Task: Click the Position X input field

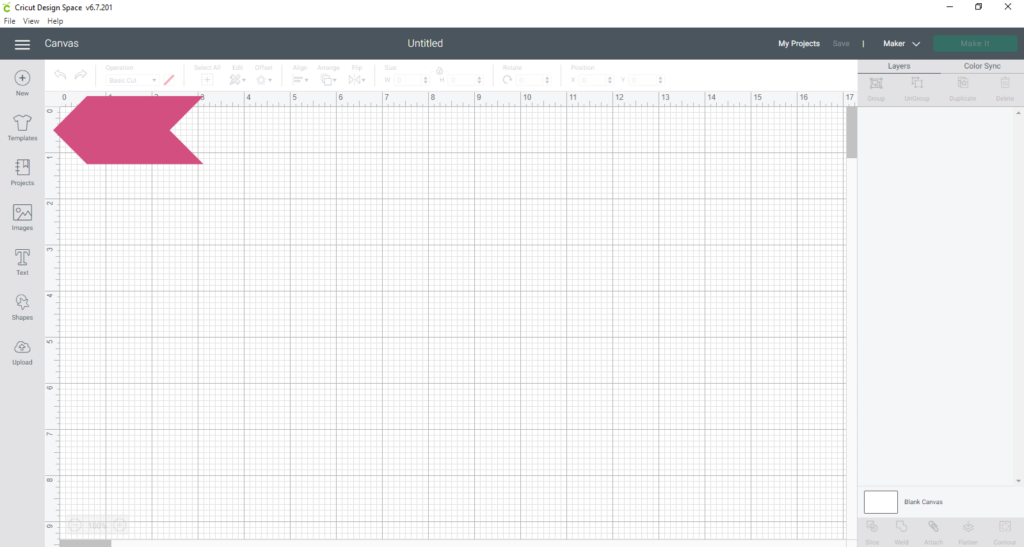Action: pyautogui.click(x=593, y=80)
